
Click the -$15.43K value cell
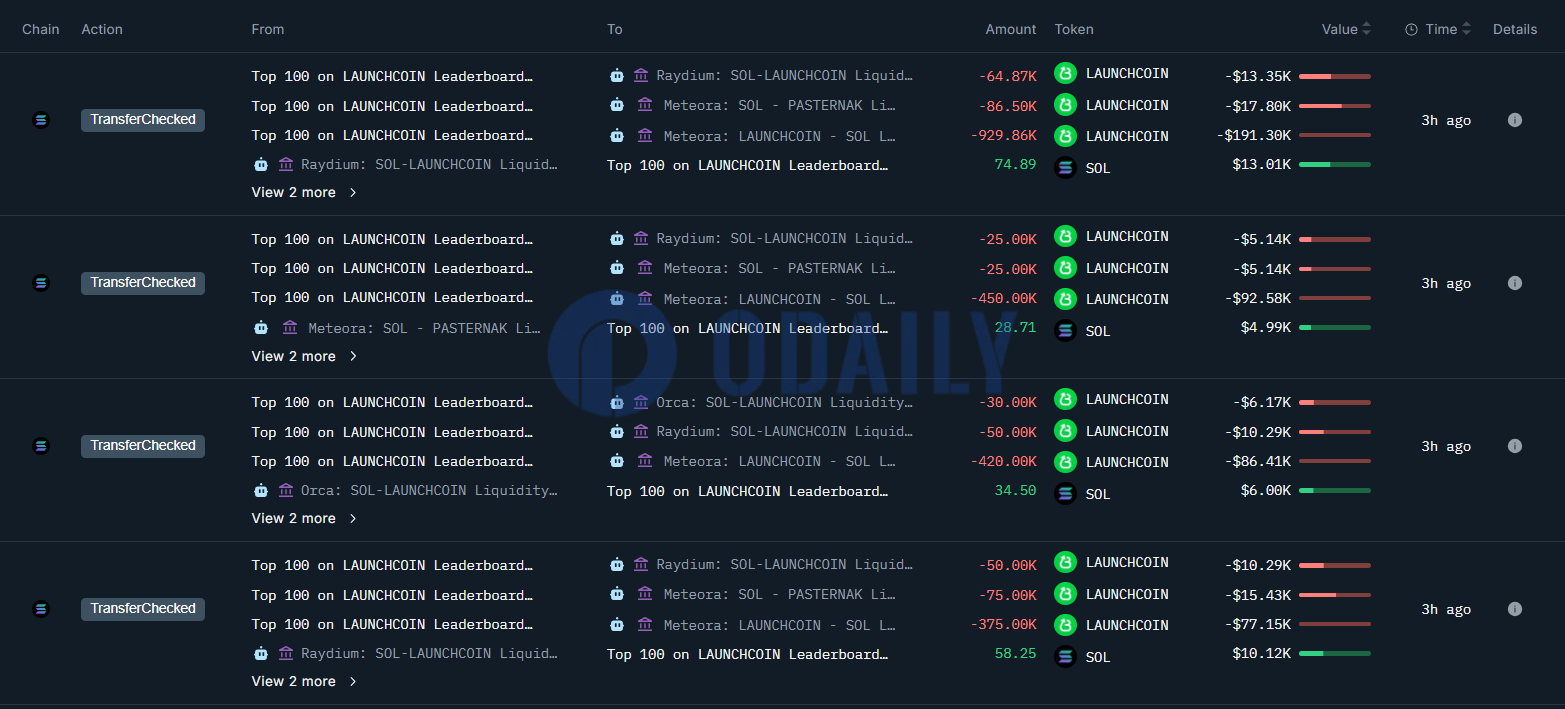tap(1258, 594)
